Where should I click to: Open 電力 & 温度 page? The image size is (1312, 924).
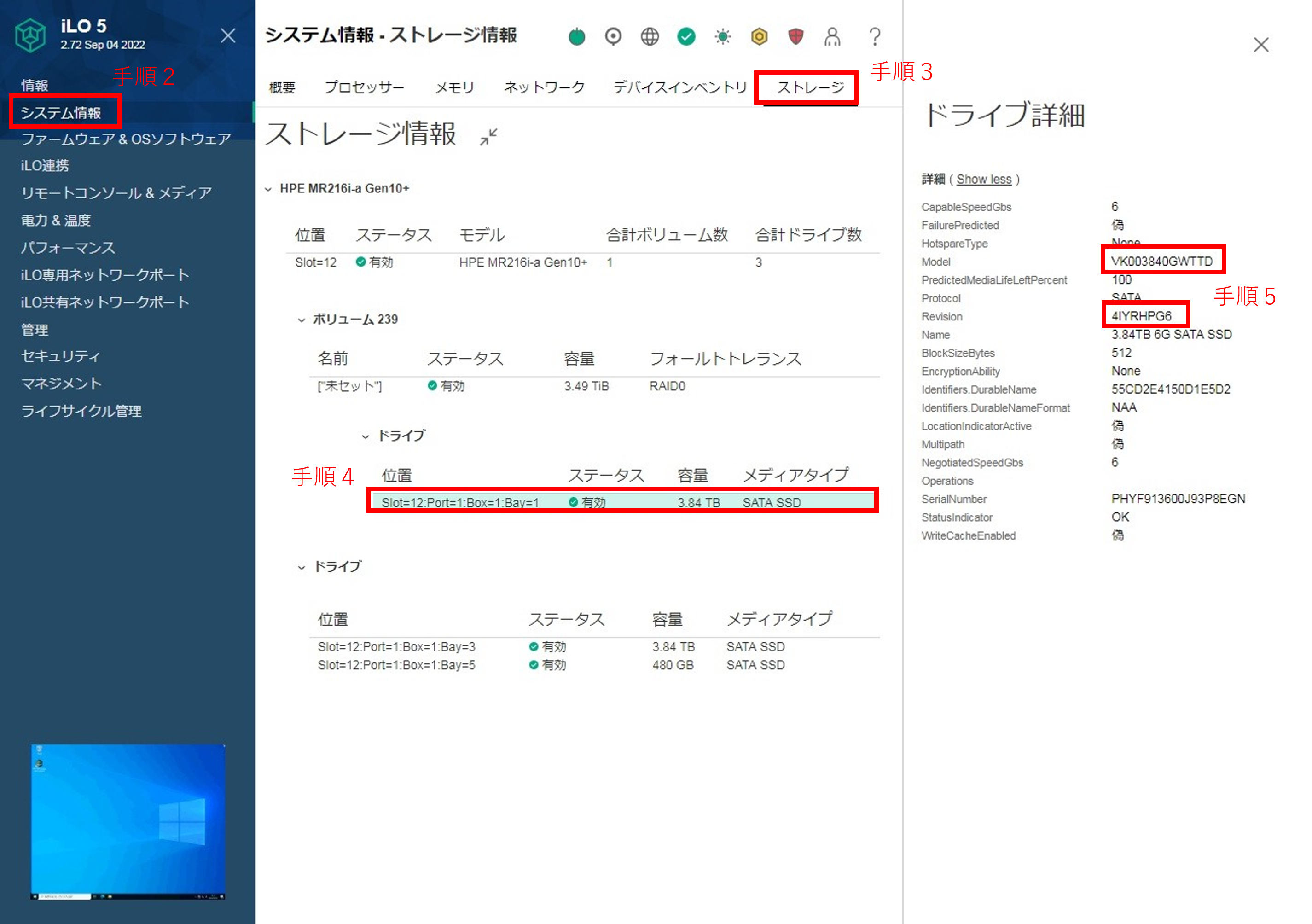coord(56,220)
